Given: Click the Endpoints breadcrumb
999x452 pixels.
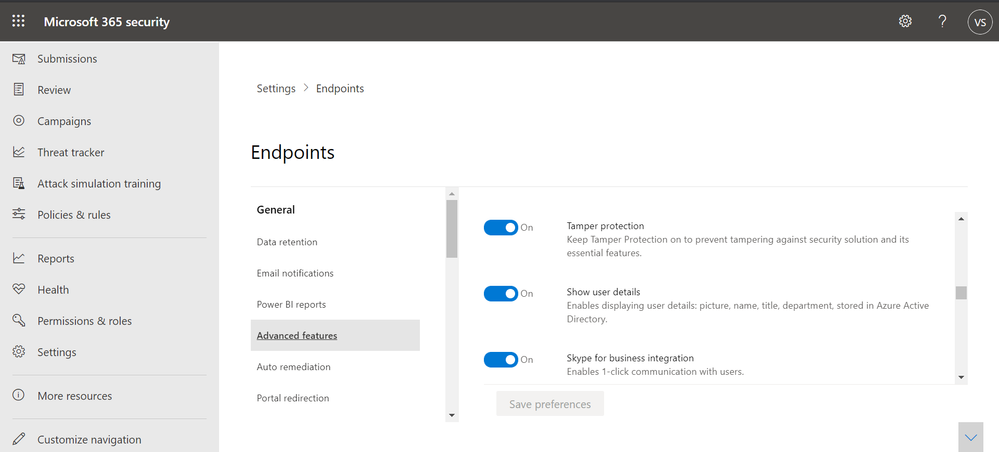Looking at the screenshot, I should click(x=340, y=89).
